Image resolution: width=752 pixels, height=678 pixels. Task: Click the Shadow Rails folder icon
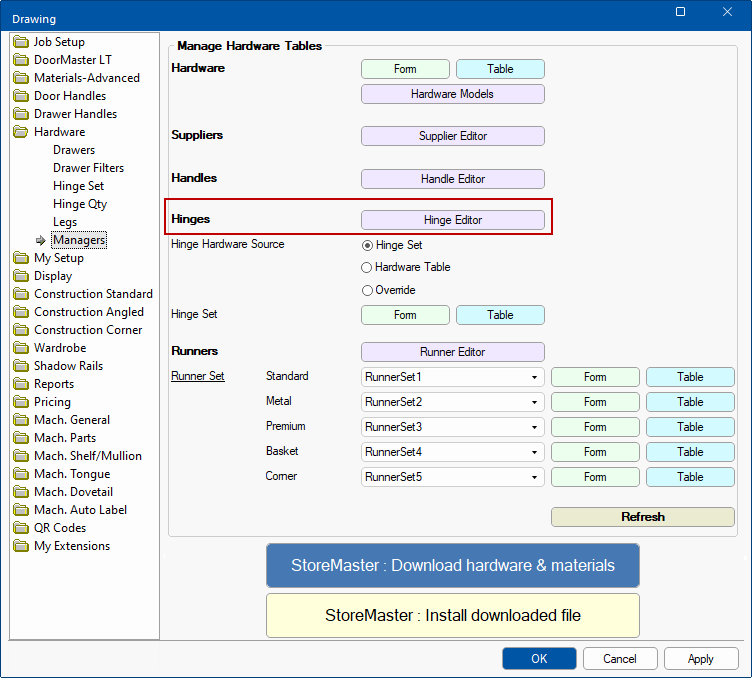coord(21,366)
